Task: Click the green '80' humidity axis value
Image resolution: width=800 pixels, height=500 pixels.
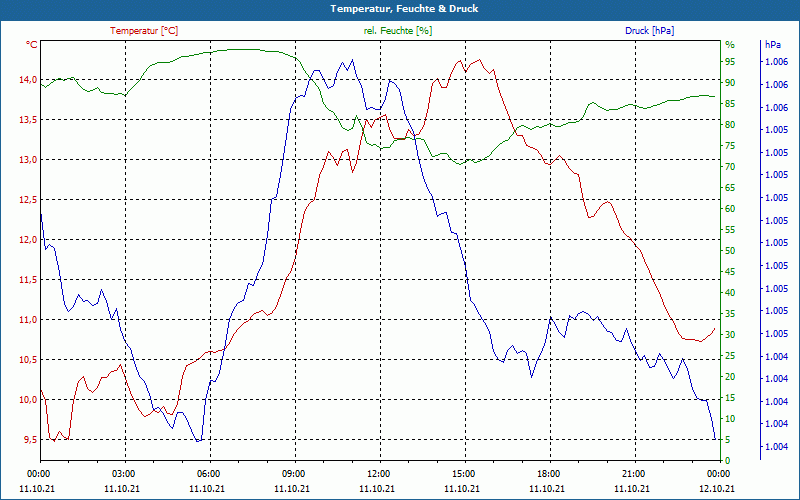Action: pyautogui.click(x=730, y=124)
